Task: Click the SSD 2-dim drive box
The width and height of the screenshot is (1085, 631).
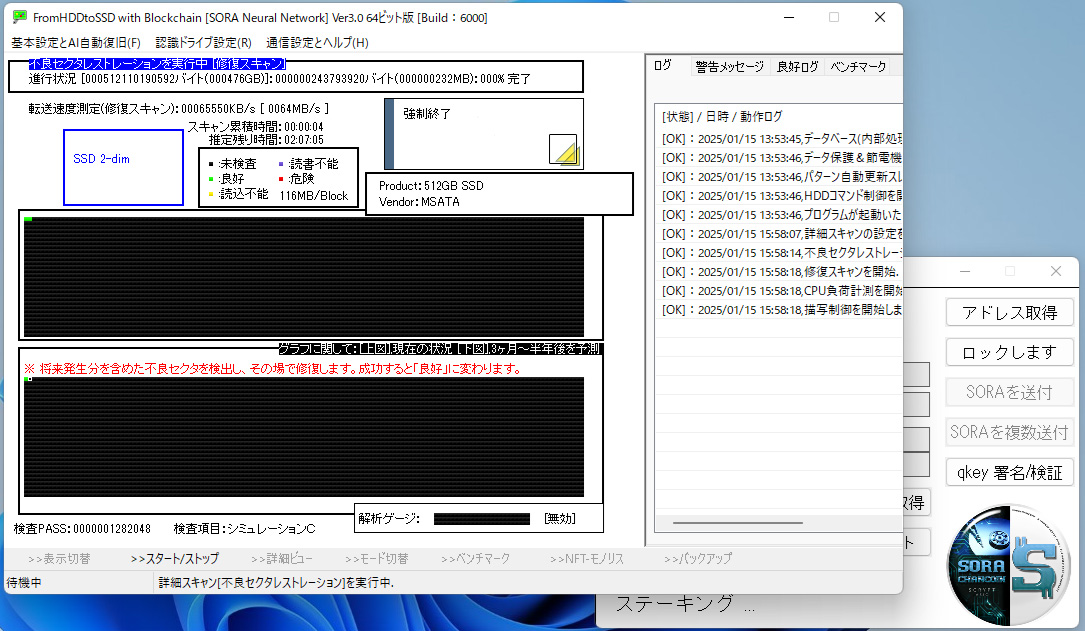Action: [x=123, y=167]
